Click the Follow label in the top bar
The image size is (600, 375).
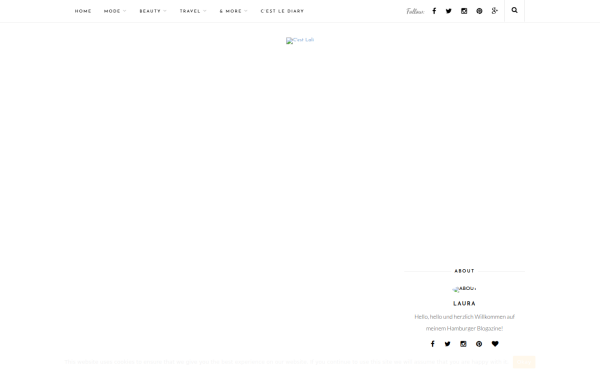point(415,11)
